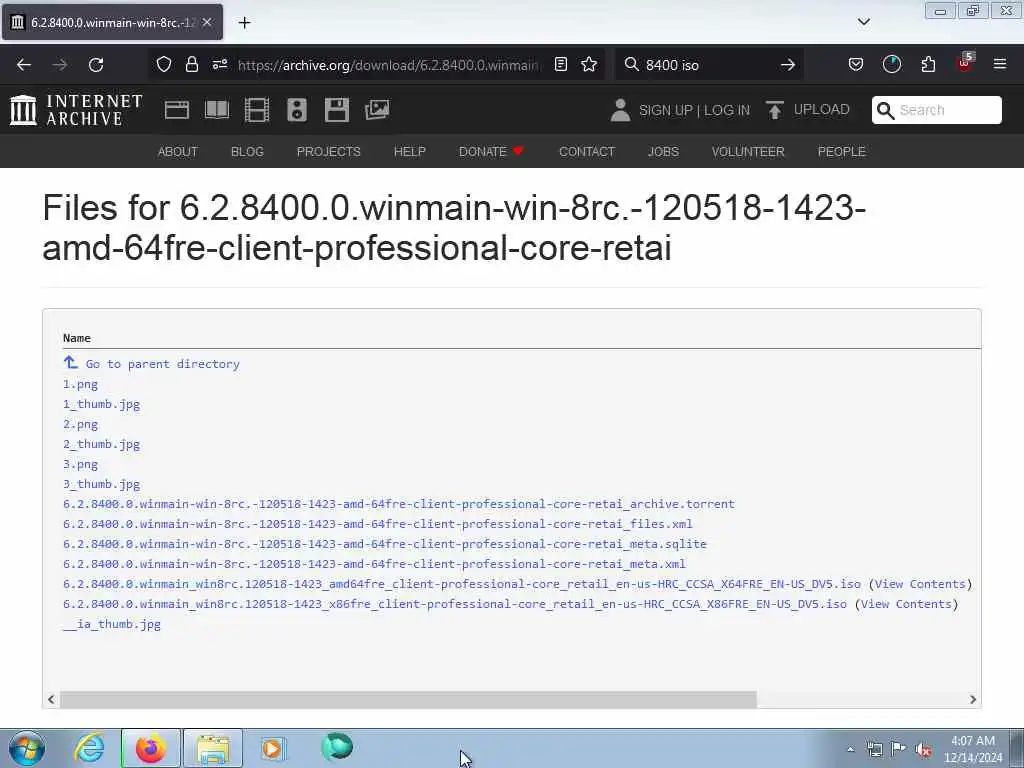Image resolution: width=1024 pixels, height=768 pixels.
Task: Open the PEOPLE menu item
Action: (x=841, y=152)
